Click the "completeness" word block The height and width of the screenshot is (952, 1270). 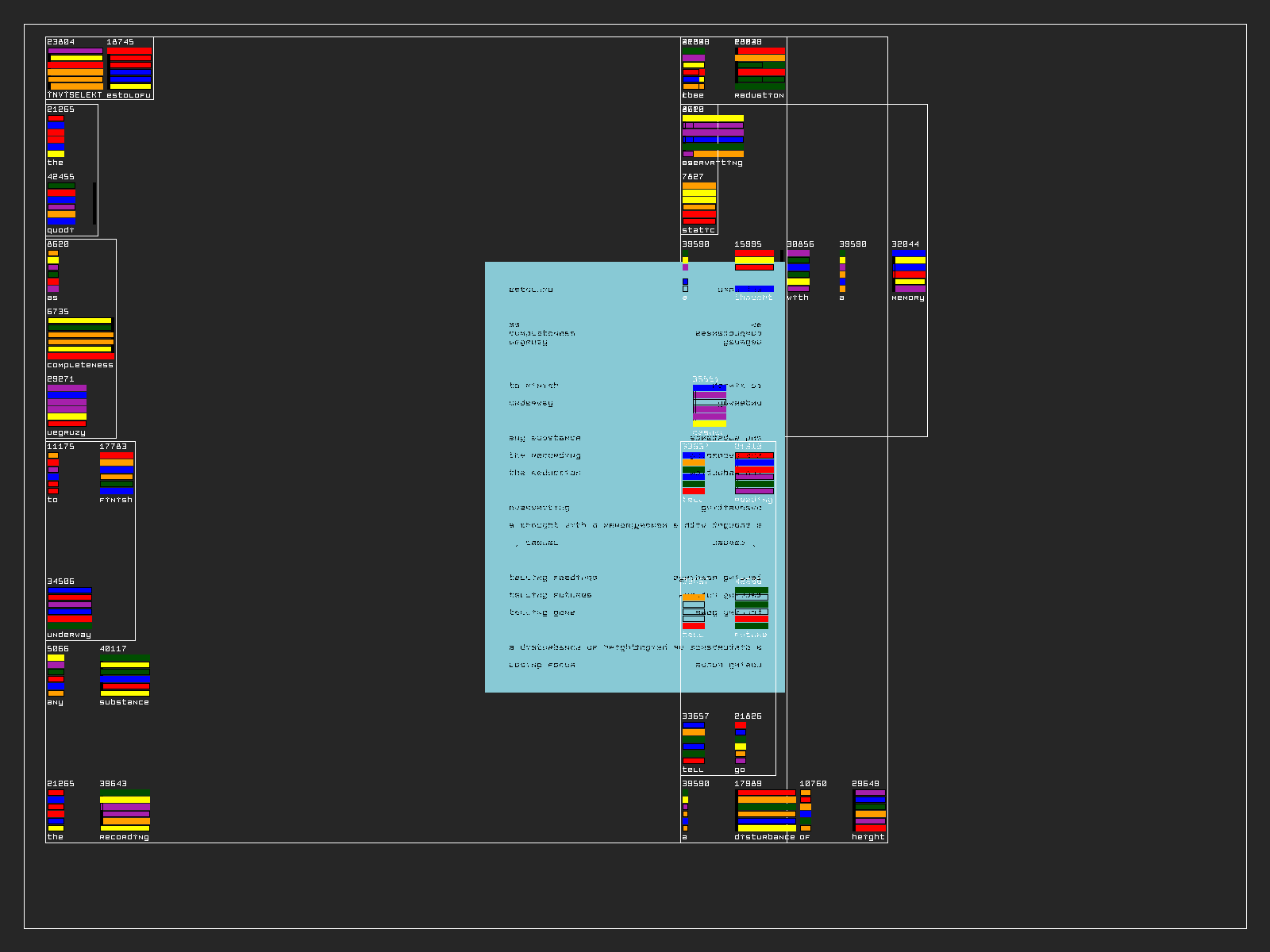(x=80, y=339)
